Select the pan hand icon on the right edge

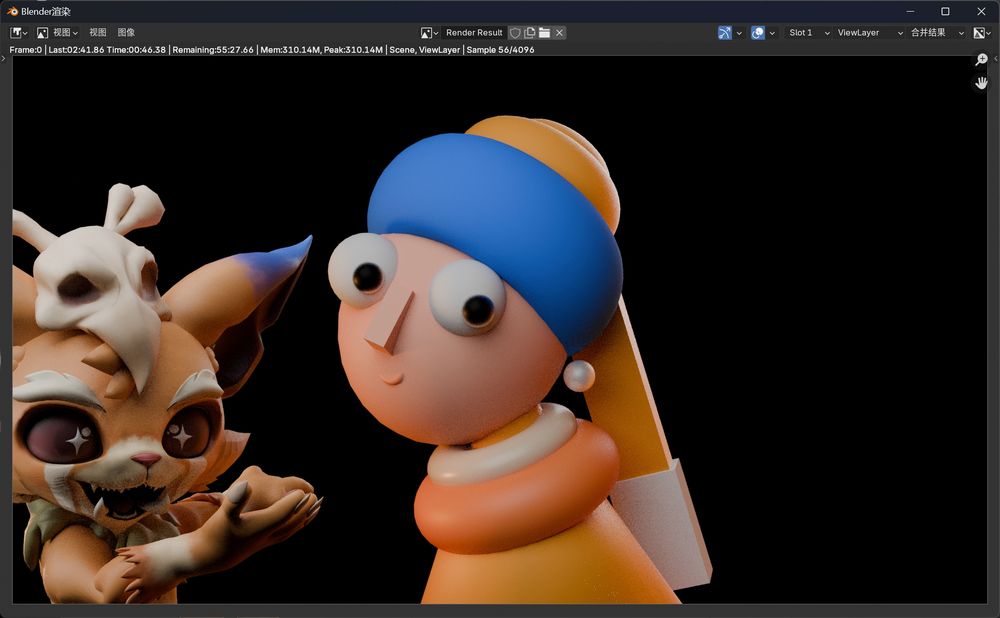tap(981, 82)
